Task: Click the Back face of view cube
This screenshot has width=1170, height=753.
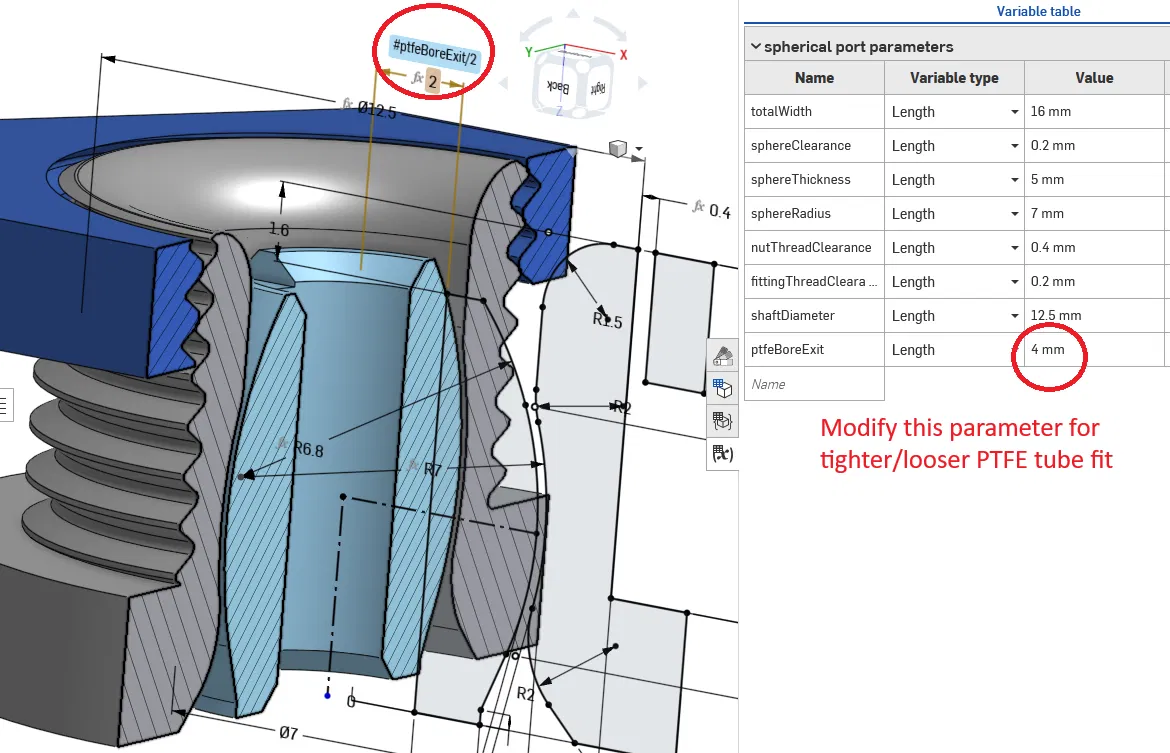Action: click(x=557, y=87)
